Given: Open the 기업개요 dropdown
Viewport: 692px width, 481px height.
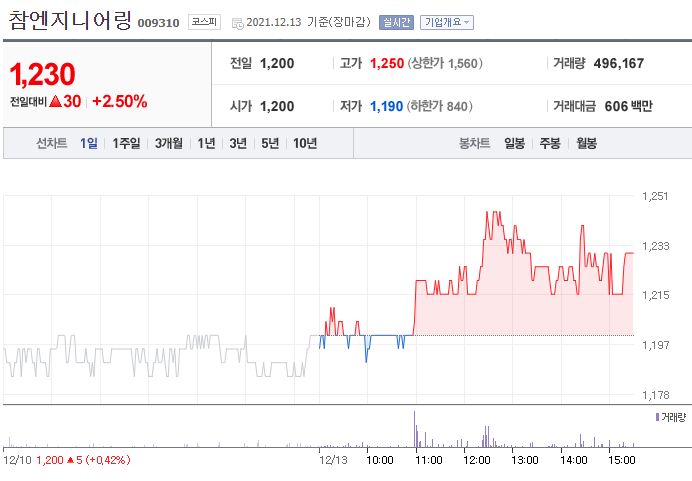Looking at the screenshot, I should (447, 22).
